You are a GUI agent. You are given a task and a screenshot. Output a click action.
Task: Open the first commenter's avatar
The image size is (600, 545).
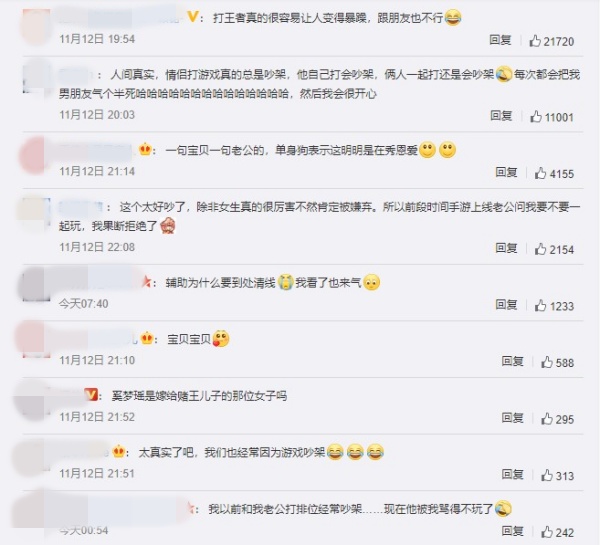[x=36, y=25]
